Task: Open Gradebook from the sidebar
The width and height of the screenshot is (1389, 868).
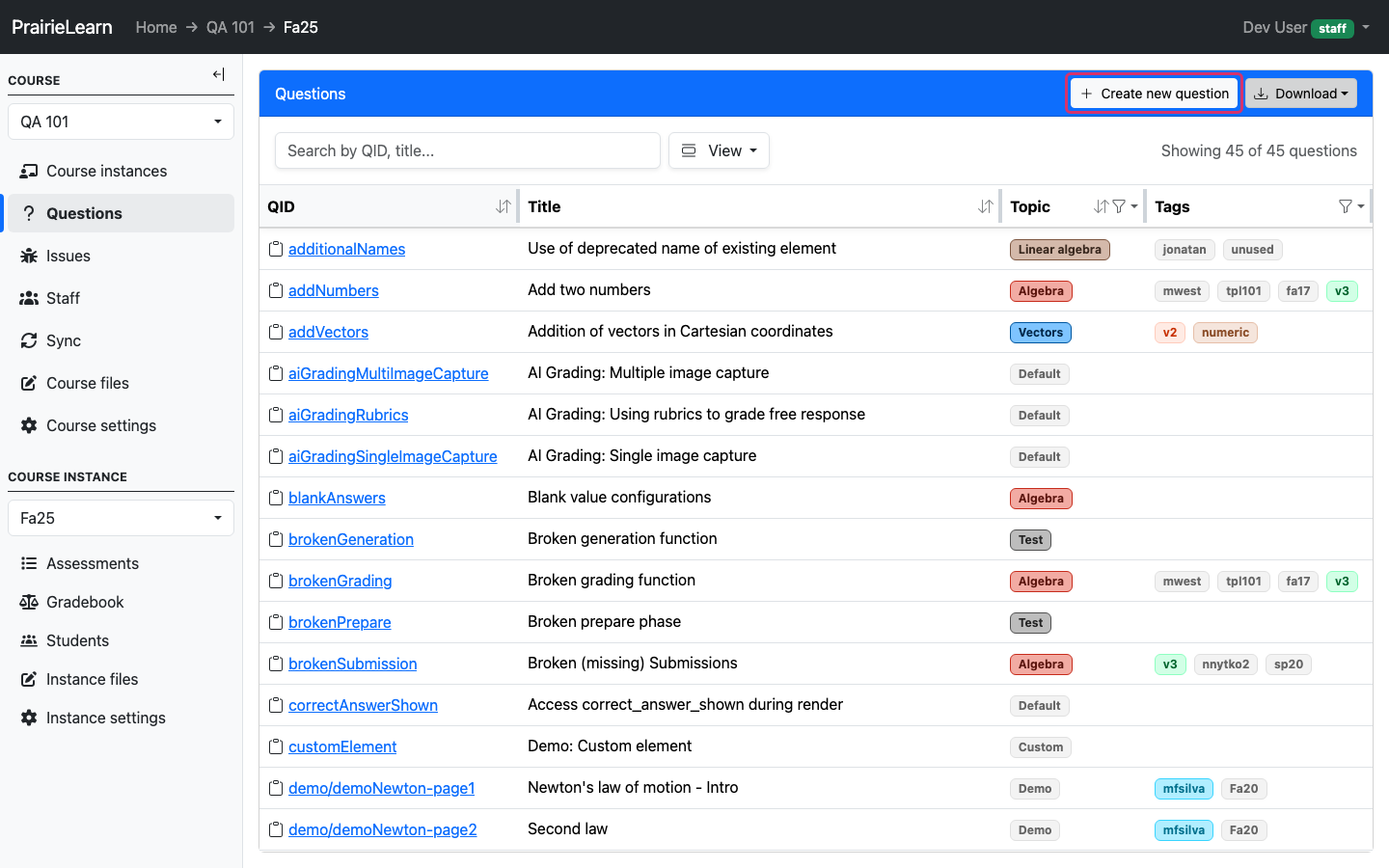Action: pos(85,602)
